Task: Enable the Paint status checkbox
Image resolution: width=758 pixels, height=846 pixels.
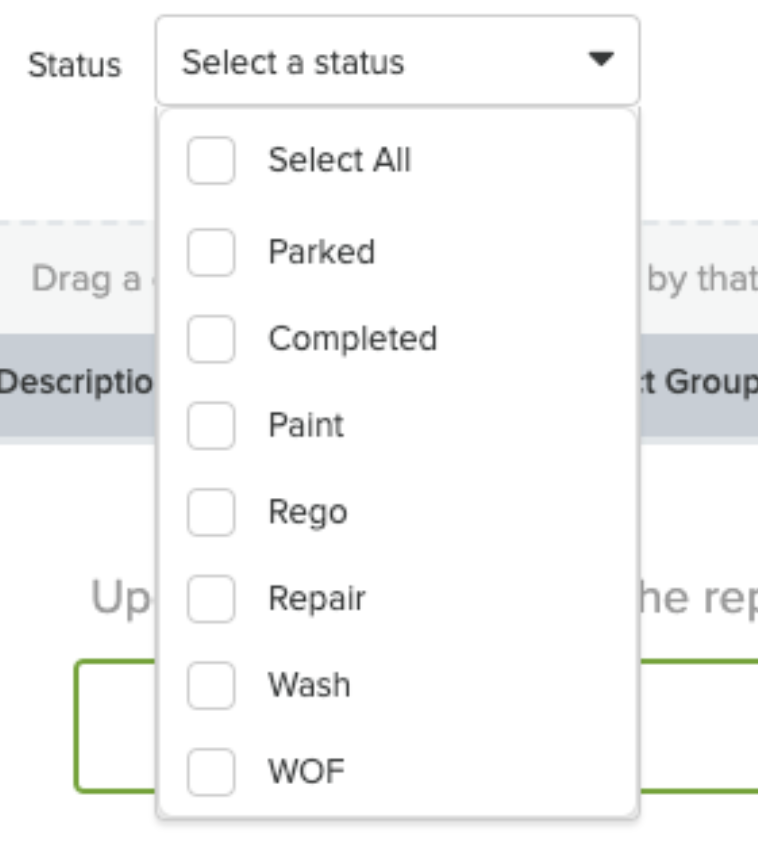Action: pyautogui.click(x=210, y=424)
